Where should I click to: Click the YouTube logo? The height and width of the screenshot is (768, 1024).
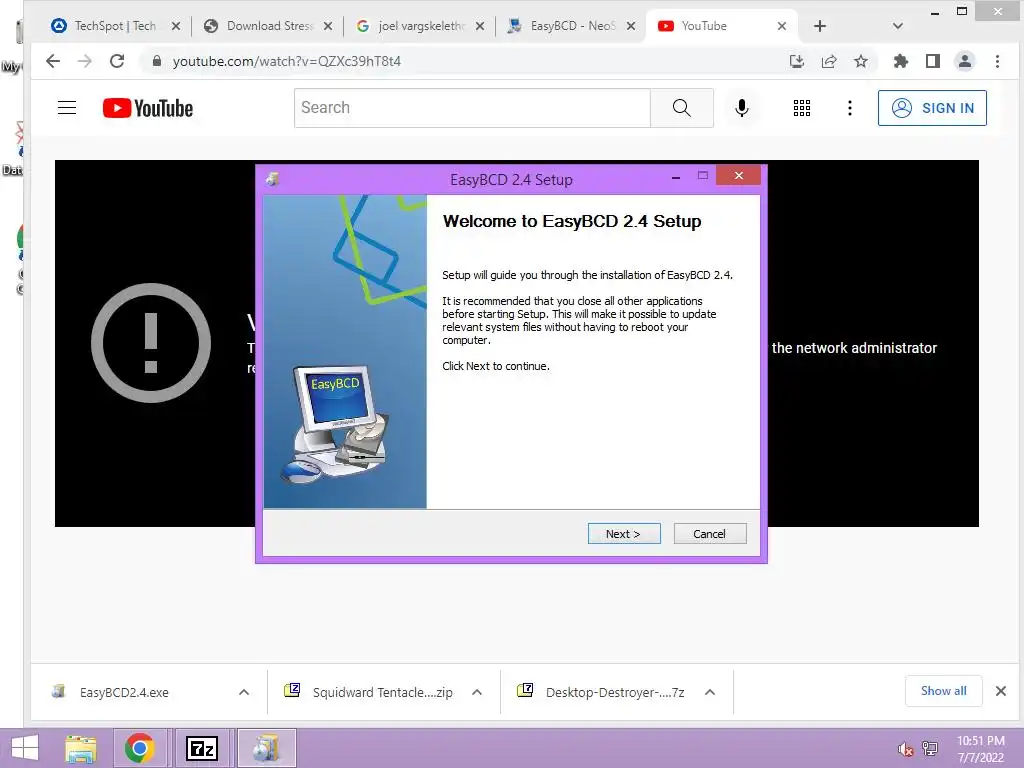click(x=148, y=108)
